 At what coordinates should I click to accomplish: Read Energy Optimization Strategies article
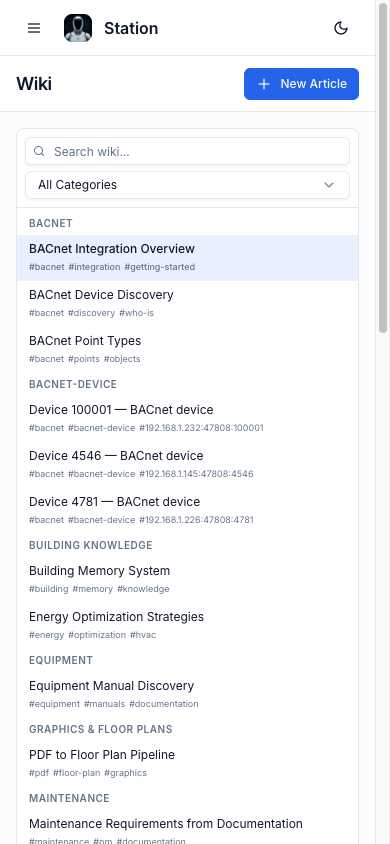point(187,625)
